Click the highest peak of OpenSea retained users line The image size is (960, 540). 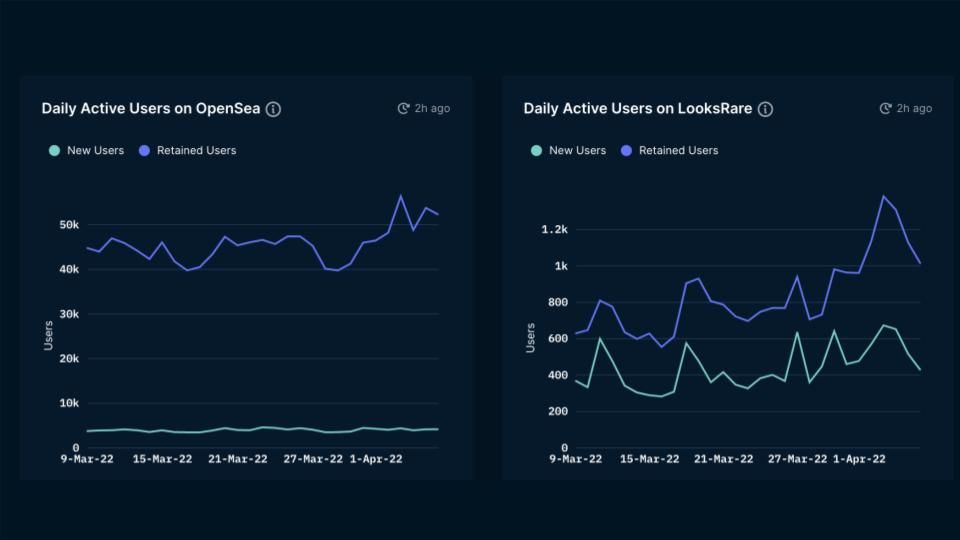pos(401,196)
